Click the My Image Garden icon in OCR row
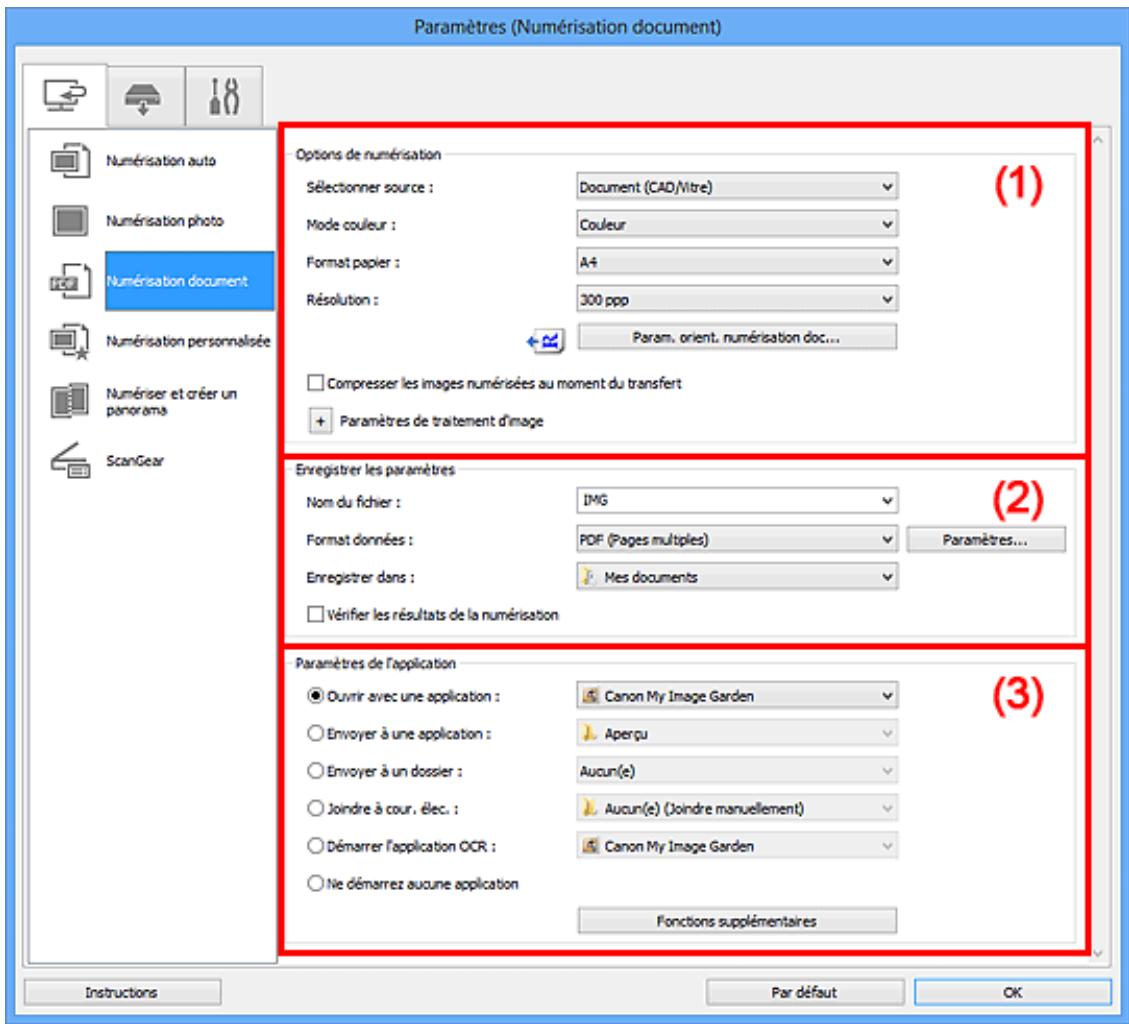This screenshot has width=1129, height=1024. (590, 845)
